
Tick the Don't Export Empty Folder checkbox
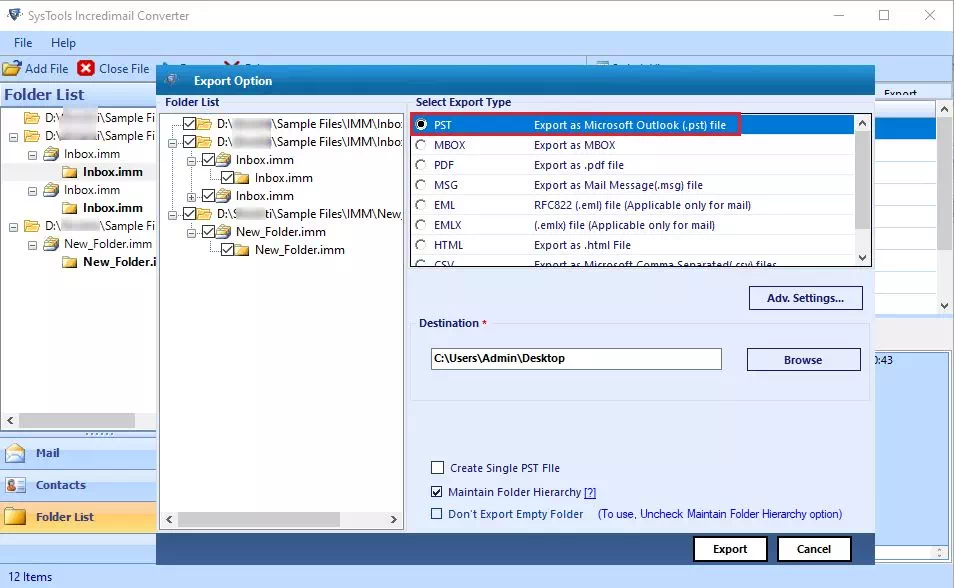tap(436, 514)
